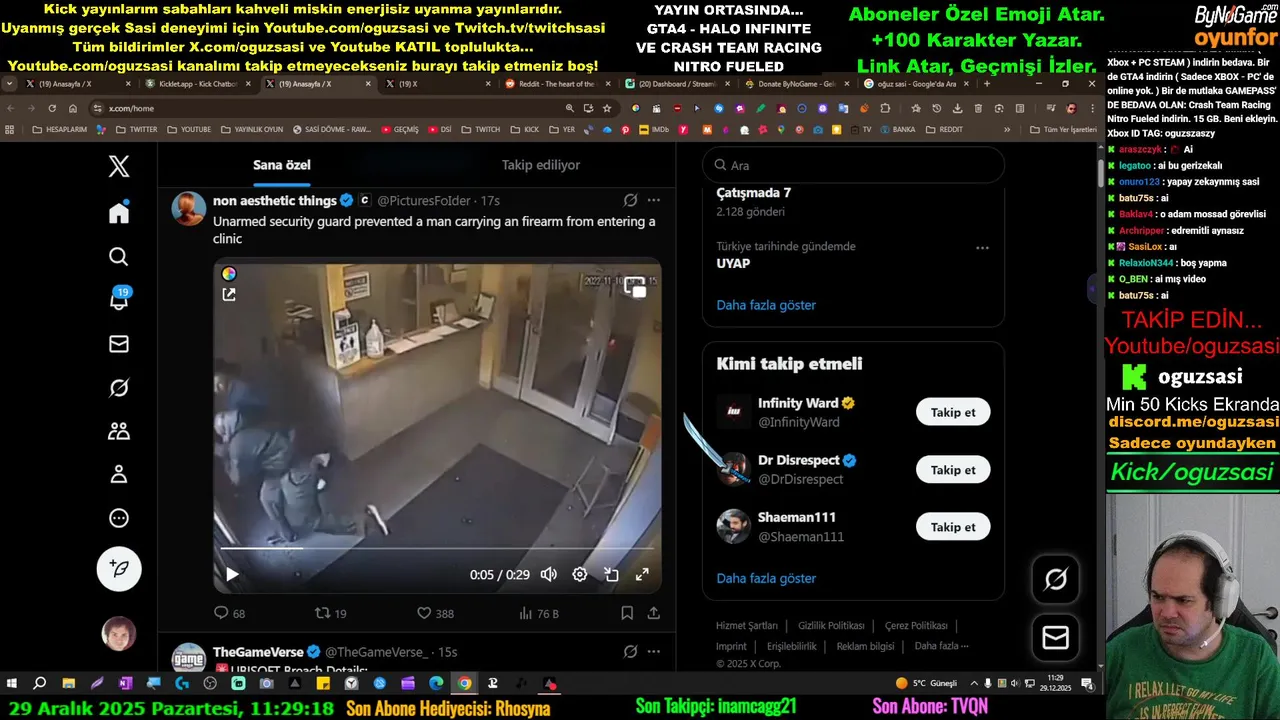This screenshot has height=720, width=1280.
Task: Open Çerez Politikası footer link
Action: tap(916, 626)
